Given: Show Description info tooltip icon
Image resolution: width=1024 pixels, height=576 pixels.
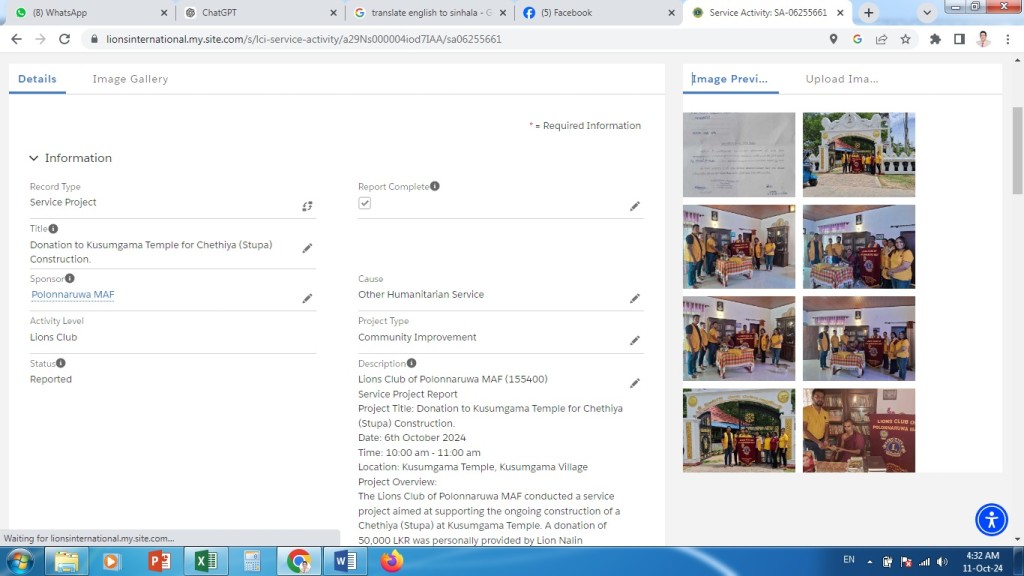Looking at the screenshot, I should coord(411,363).
